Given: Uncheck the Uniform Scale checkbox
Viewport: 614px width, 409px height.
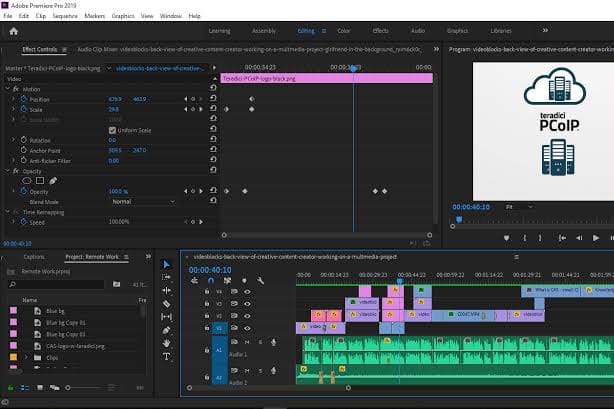Looking at the screenshot, I should pos(112,130).
